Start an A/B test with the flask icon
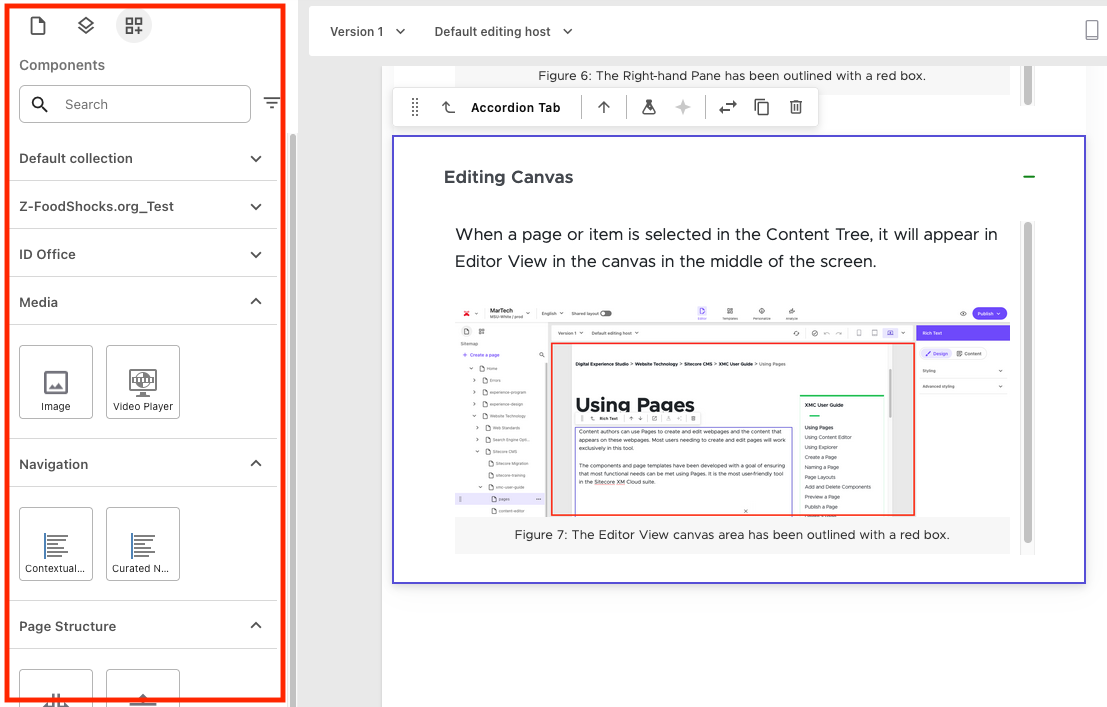 (647, 107)
